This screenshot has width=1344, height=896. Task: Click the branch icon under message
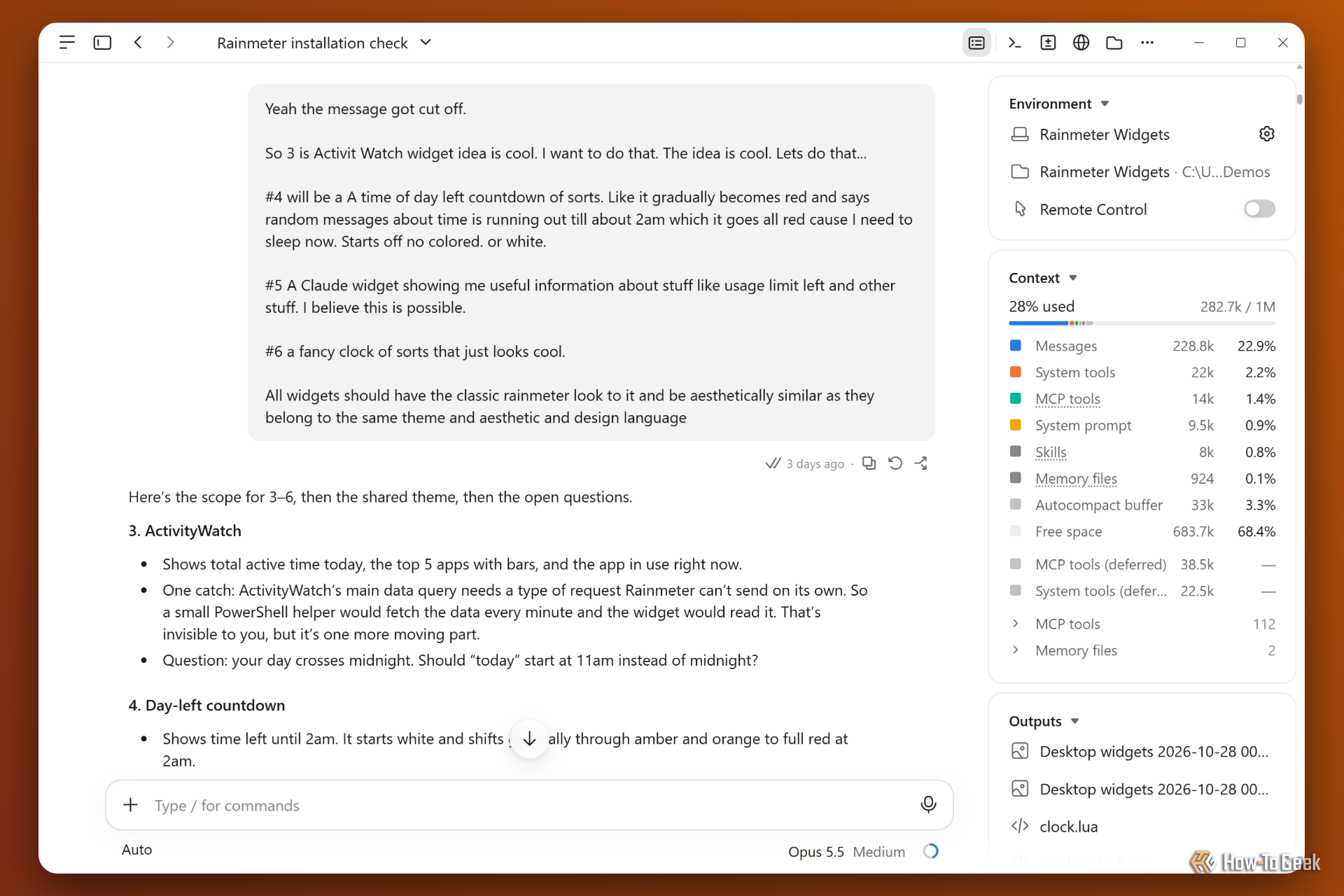[921, 463]
